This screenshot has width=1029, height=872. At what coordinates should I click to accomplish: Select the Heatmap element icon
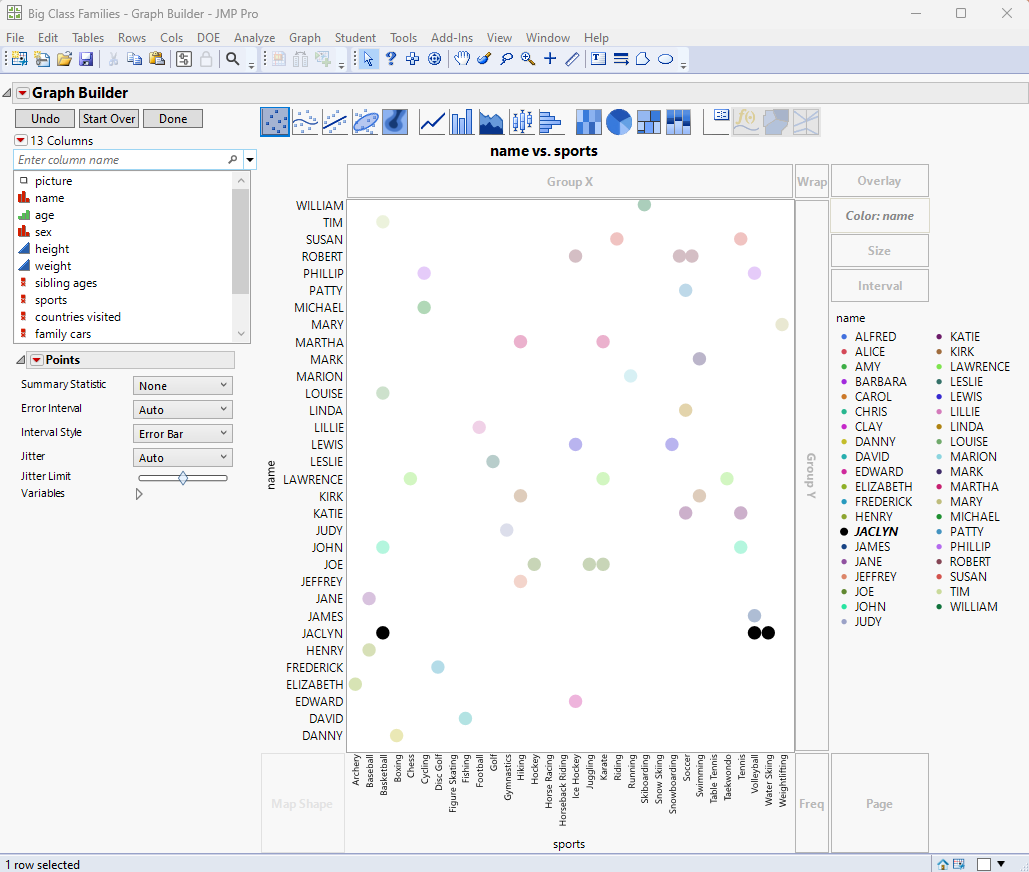click(x=589, y=122)
